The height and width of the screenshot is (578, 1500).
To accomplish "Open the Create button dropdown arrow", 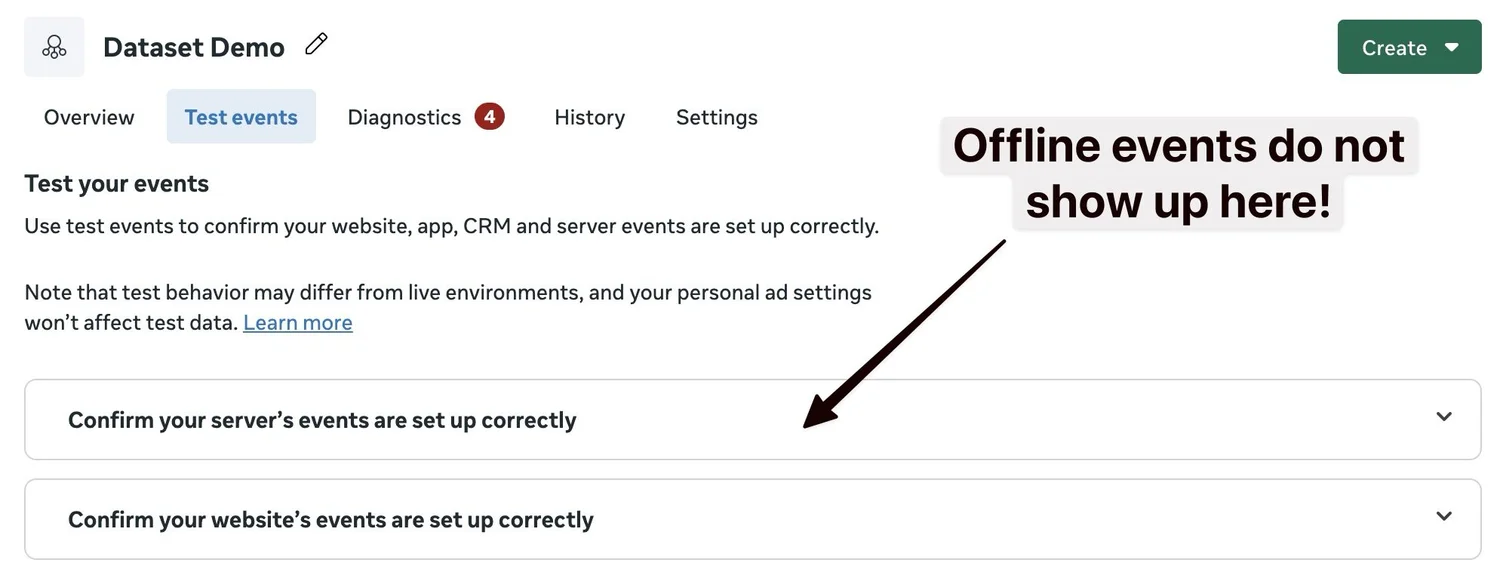I will pyautogui.click(x=1452, y=47).
